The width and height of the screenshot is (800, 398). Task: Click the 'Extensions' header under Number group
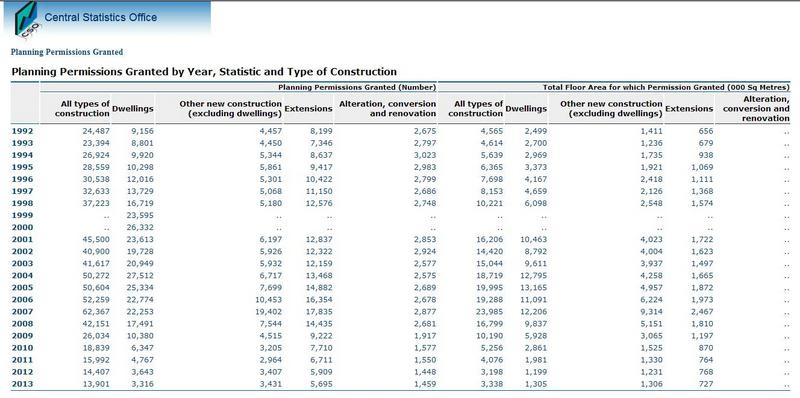coord(308,109)
